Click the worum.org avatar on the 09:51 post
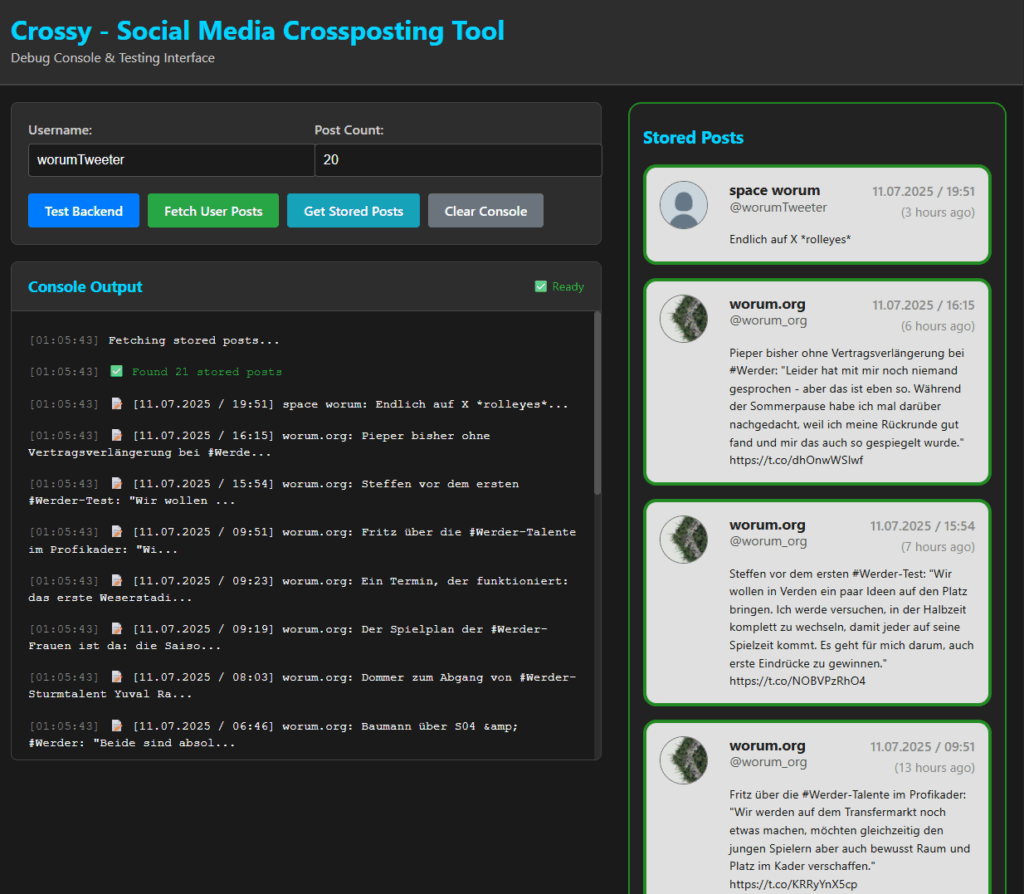1024x894 pixels. (684, 760)
